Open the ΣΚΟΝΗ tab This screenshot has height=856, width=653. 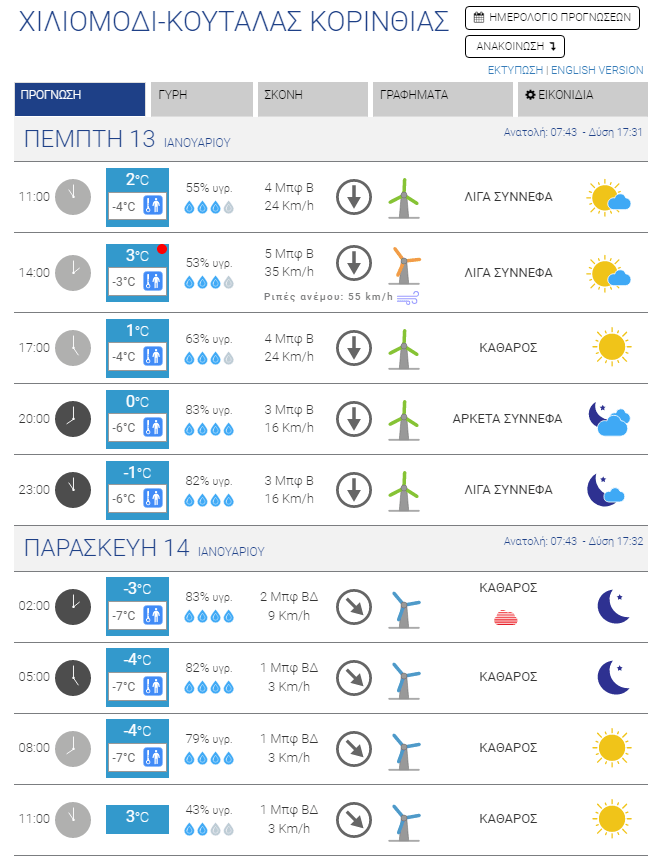[x=310, y=96]
